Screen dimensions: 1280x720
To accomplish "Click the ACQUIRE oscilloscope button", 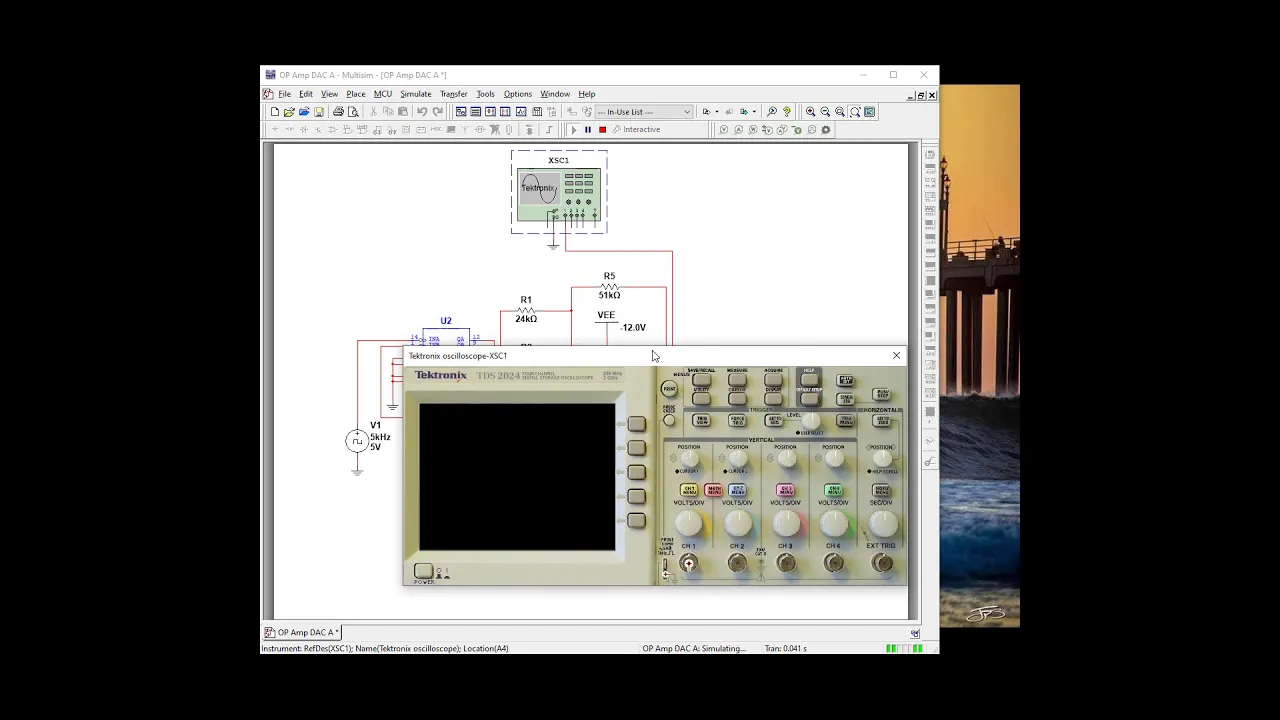I will [774, 380].
